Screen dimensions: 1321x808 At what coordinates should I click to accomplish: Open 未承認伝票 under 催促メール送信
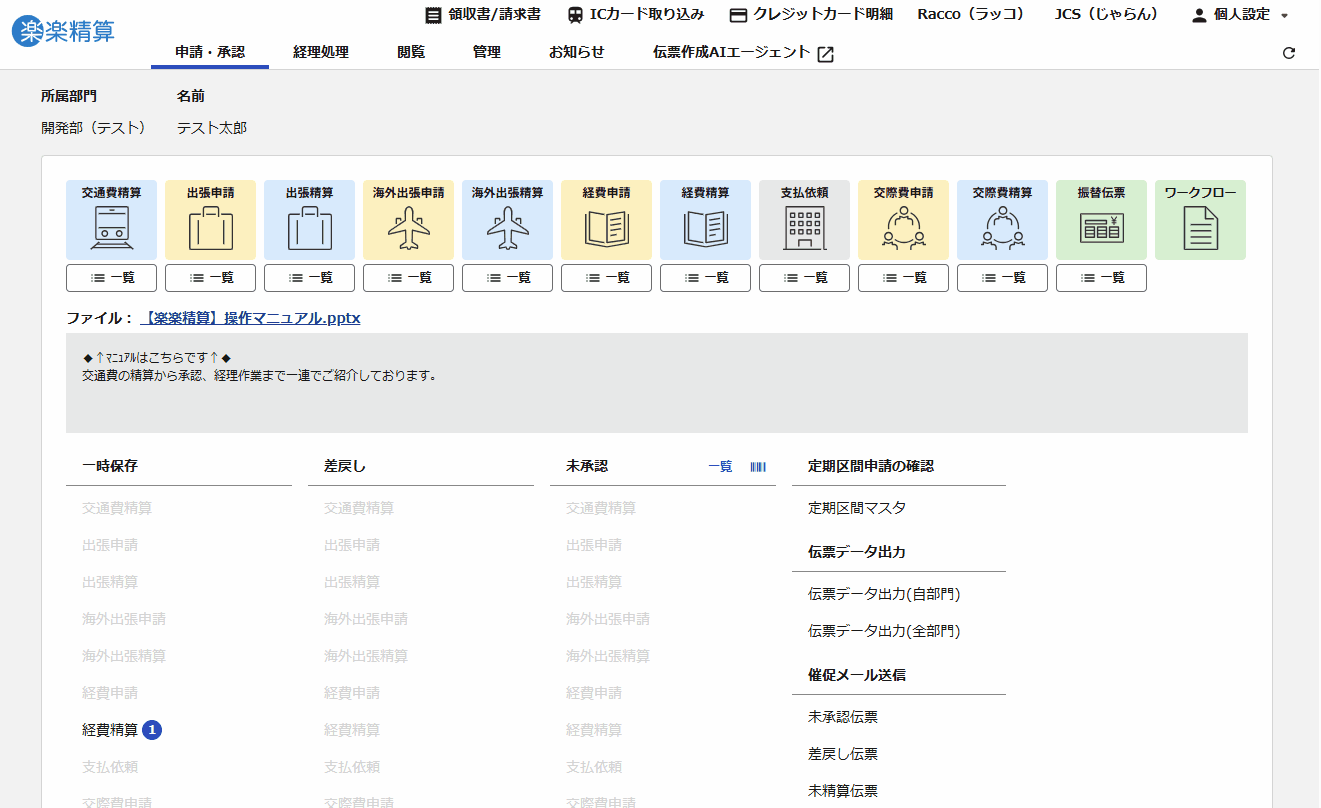click(x=843, y=717)
